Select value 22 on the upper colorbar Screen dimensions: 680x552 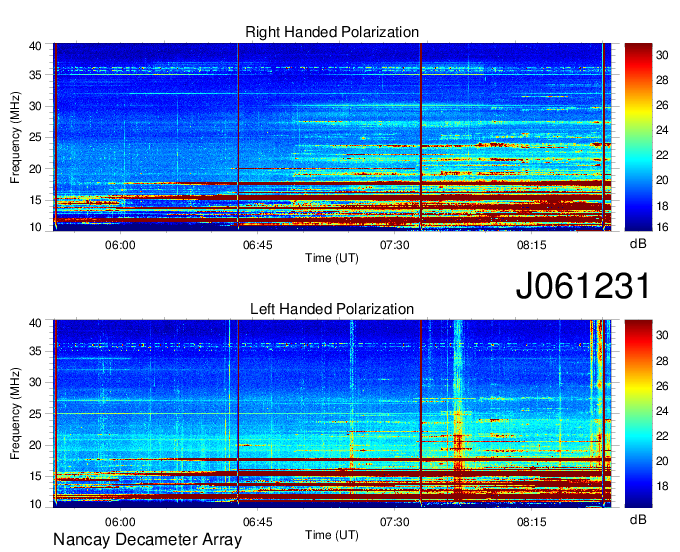tap(662, 155)
